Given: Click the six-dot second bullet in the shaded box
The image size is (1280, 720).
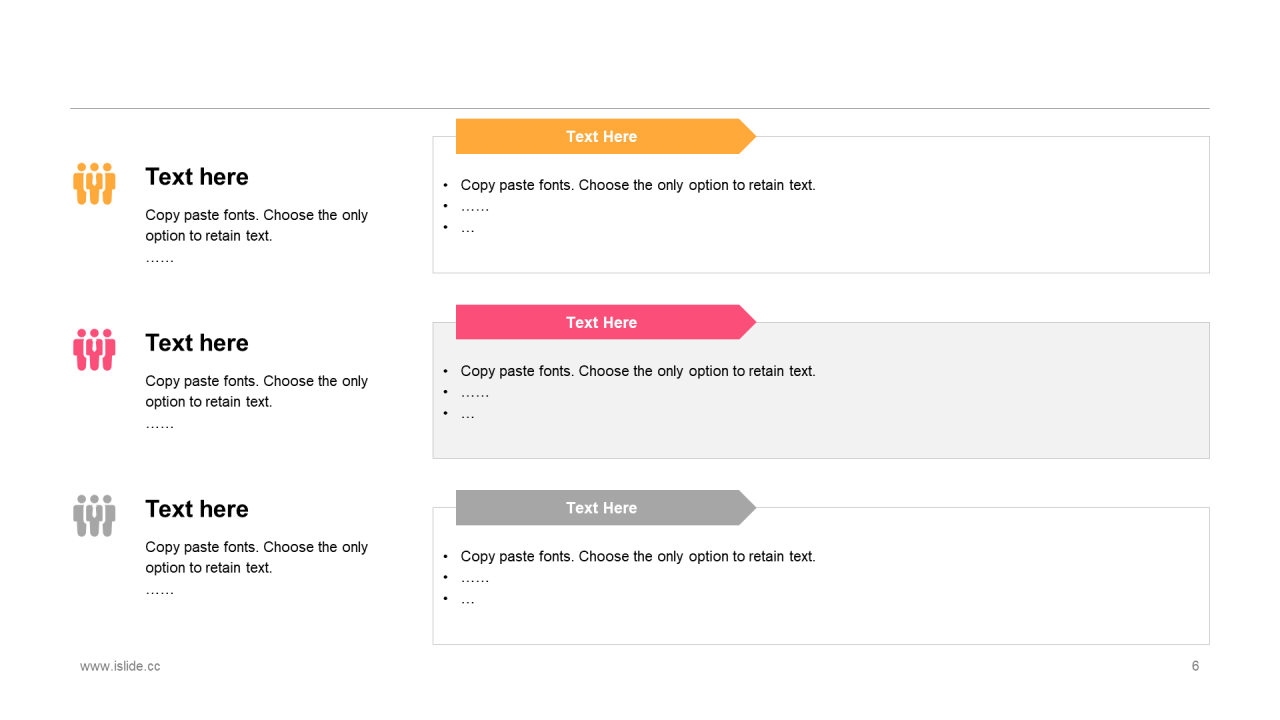Looking at the screenshot, I should click(x=475, y=393).
